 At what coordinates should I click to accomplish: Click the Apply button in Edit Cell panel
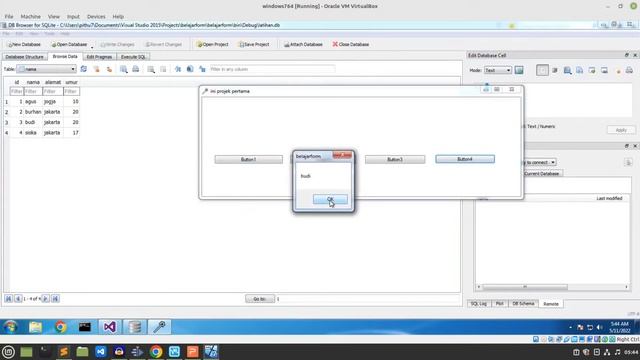(621, 130)
